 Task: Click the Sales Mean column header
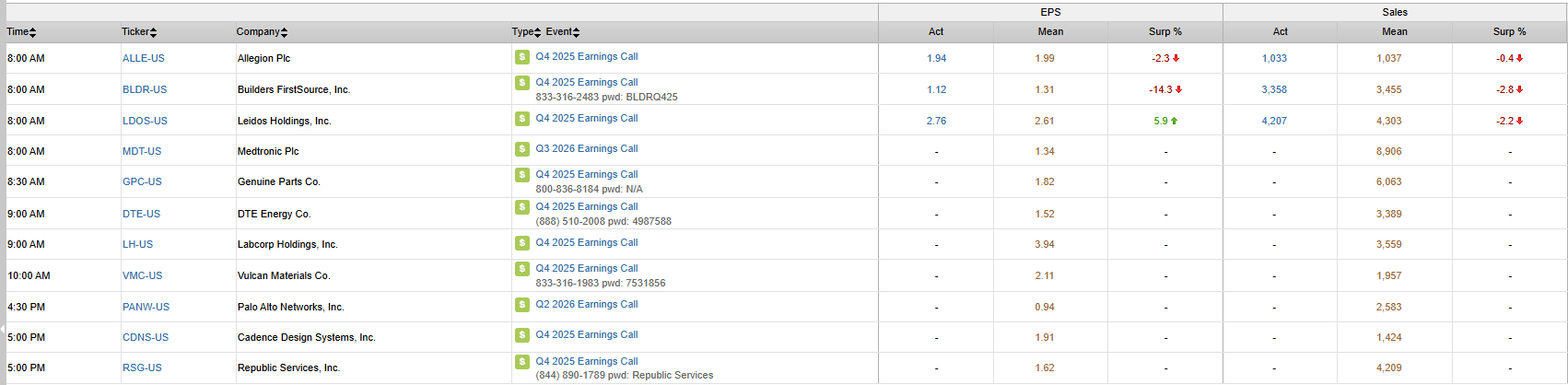(1394, 32)
